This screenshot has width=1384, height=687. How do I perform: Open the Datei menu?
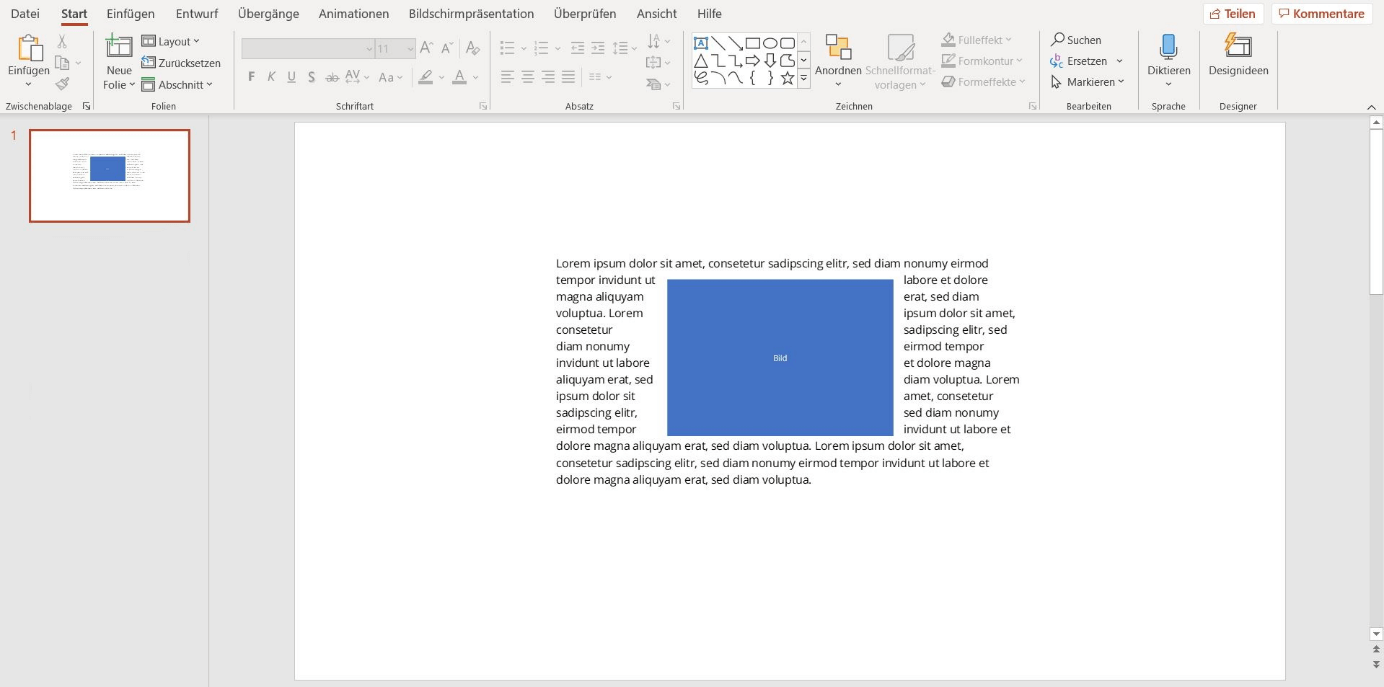(x=25, y=14)
